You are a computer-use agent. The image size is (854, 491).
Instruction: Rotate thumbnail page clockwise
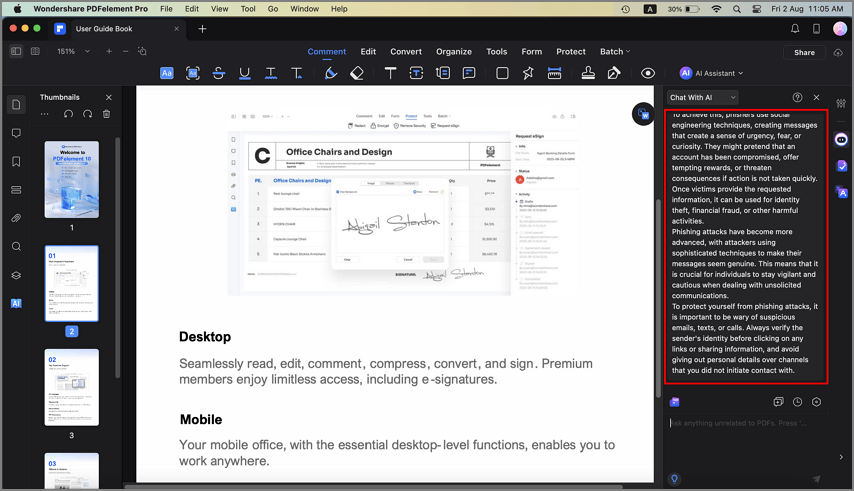[x=87, y=114]
